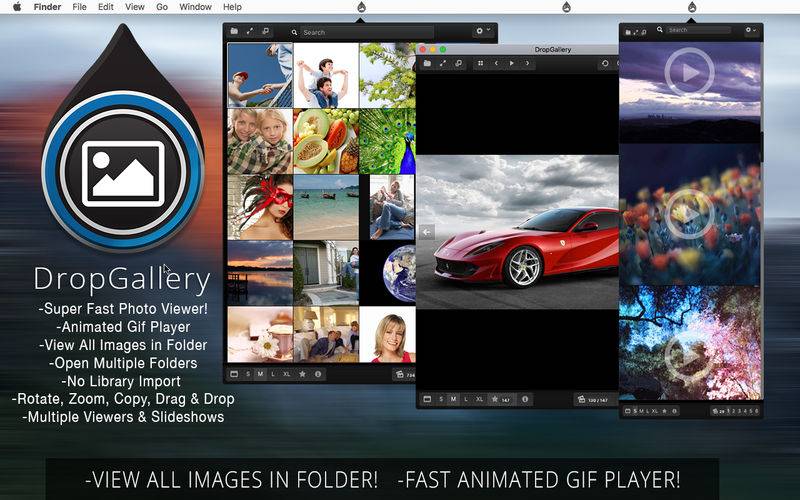Open the beach with boats thumbnail
Viewport: 800px width, 500px height.
tap(326, 207)
